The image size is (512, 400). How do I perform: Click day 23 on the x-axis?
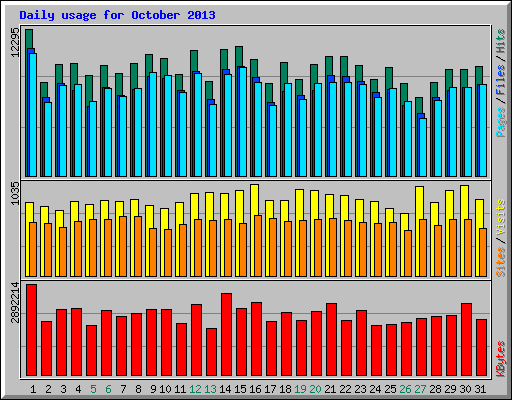click(x=360, y=389)
